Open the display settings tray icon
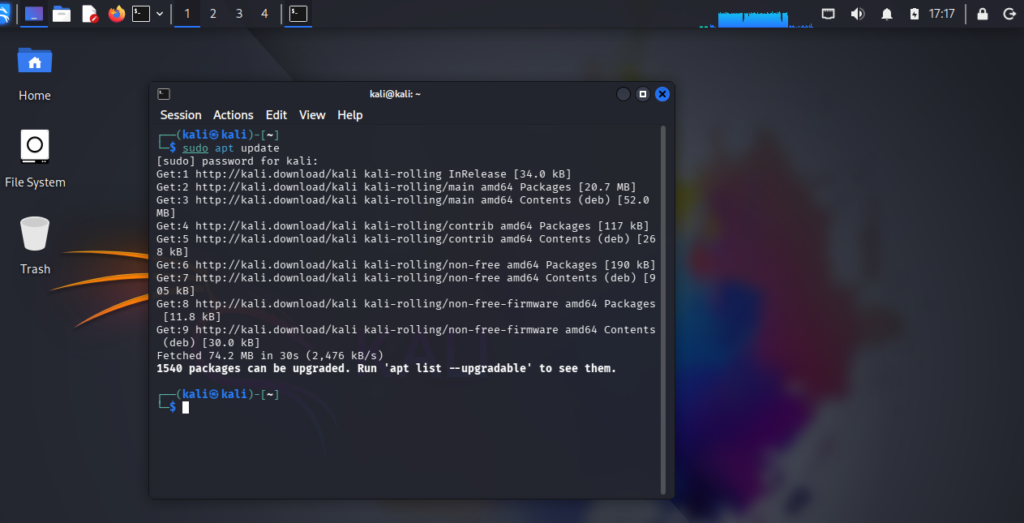Screen dimensions: 1024x523 point(828,14)
